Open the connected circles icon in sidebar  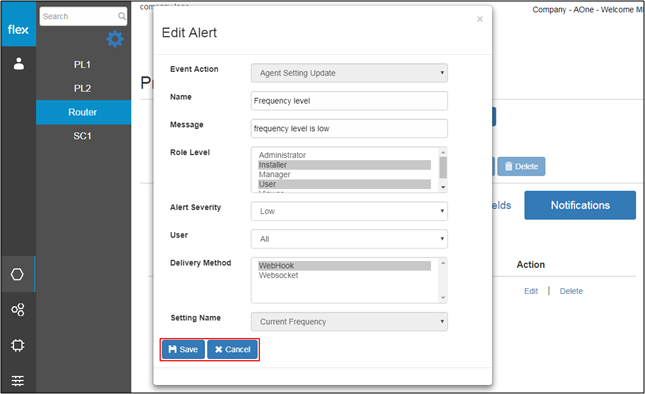(18, 309)
